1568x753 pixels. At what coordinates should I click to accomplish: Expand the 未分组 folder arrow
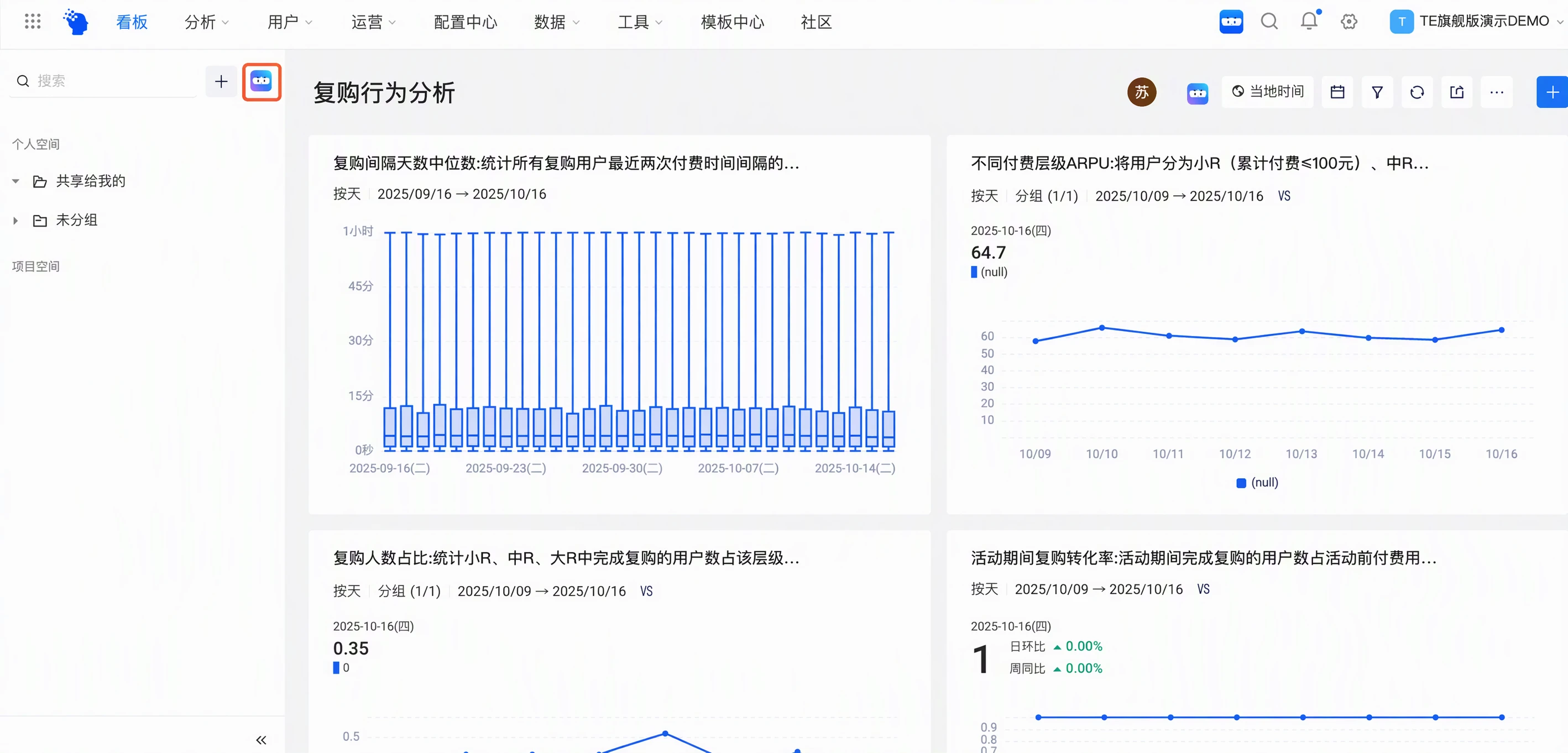(x=16, y=221)
